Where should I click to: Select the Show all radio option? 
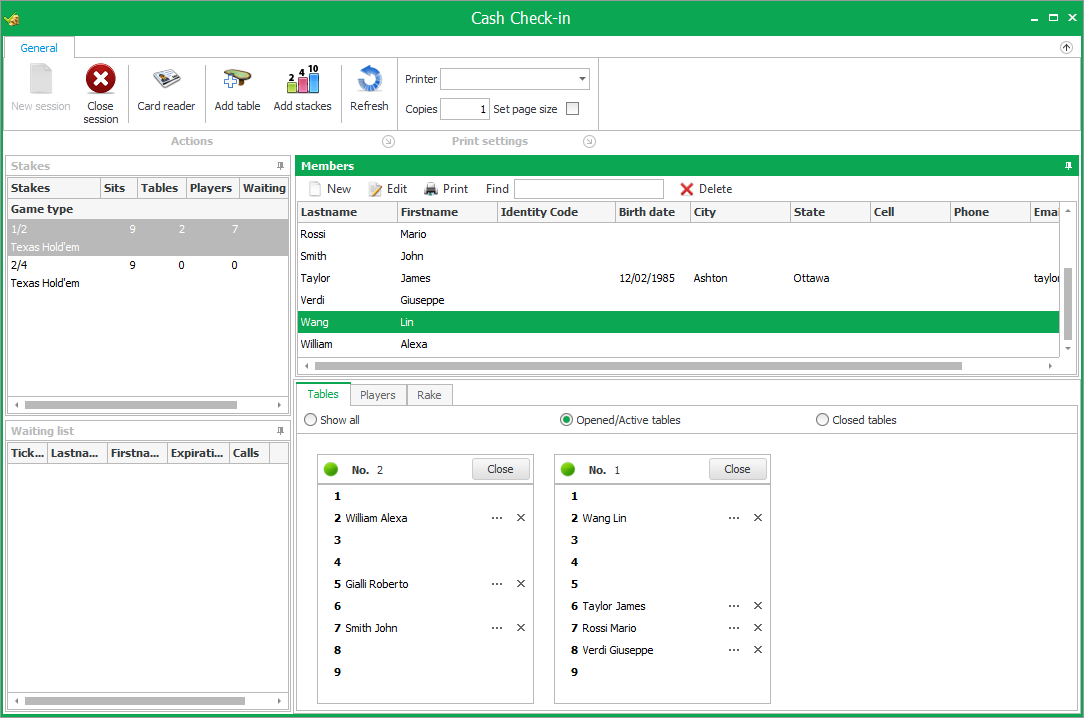(310, 419)
